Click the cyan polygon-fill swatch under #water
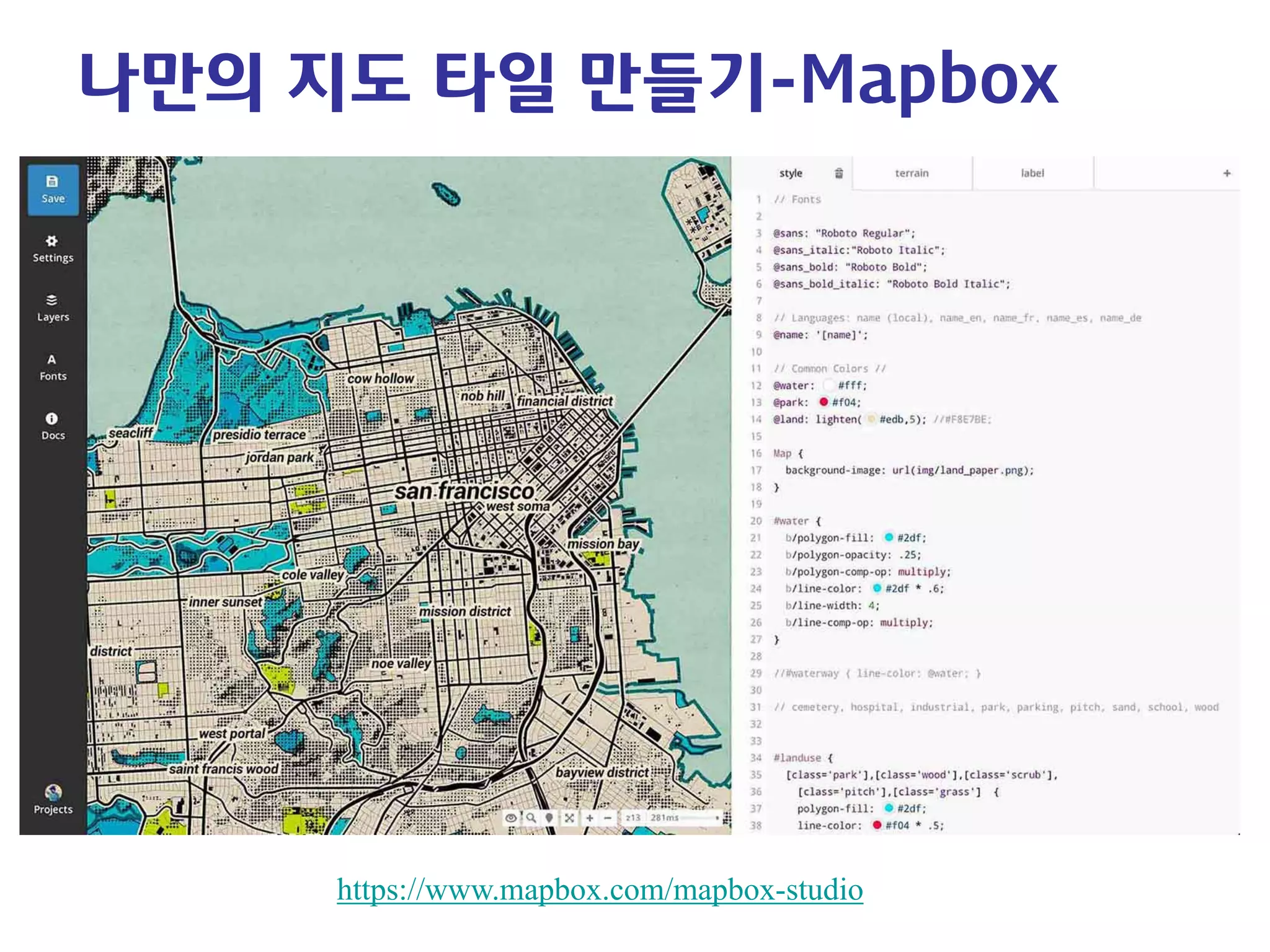This screenshot has height=952, width=1270. click(x=889, y=537)
